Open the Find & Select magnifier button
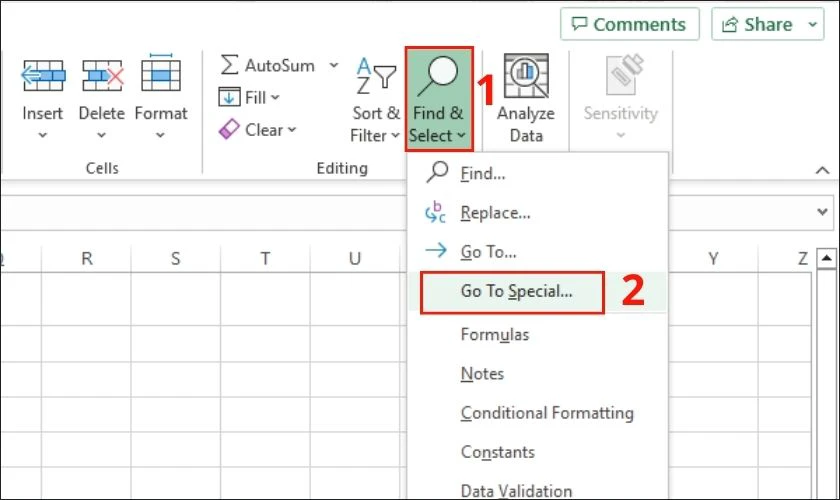 click(x=439, y=99)
